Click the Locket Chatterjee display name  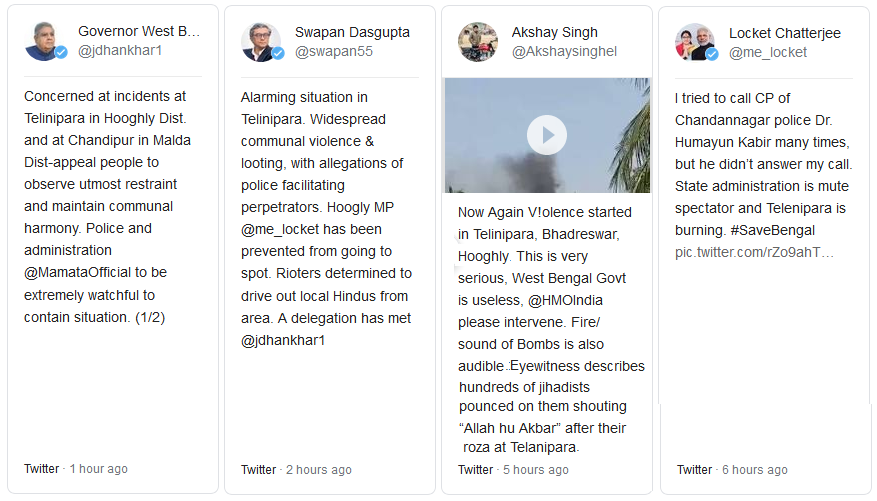click(784, 33)
